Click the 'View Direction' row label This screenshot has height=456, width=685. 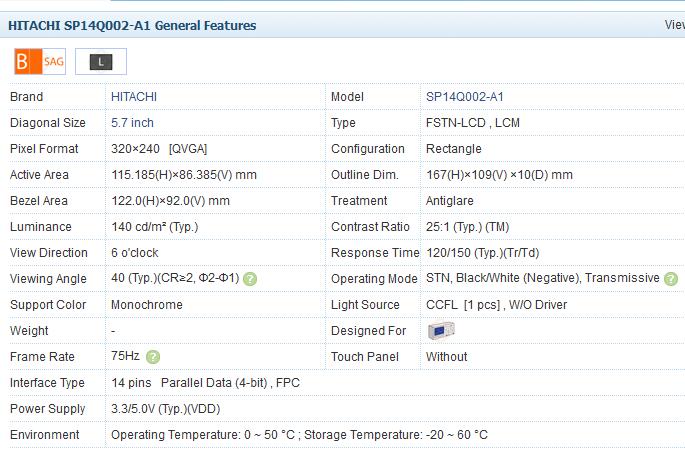tap(48, 252)
